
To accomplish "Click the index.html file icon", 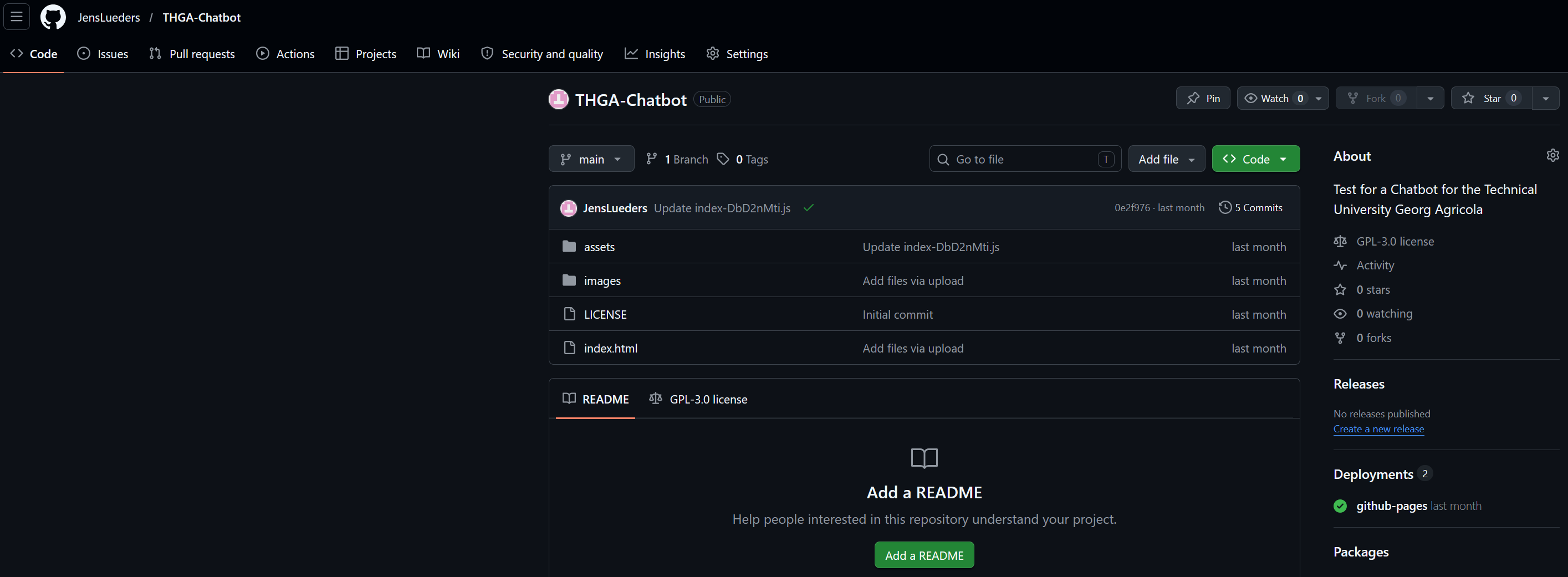I will pyautogui.click(x=569, y=348).
